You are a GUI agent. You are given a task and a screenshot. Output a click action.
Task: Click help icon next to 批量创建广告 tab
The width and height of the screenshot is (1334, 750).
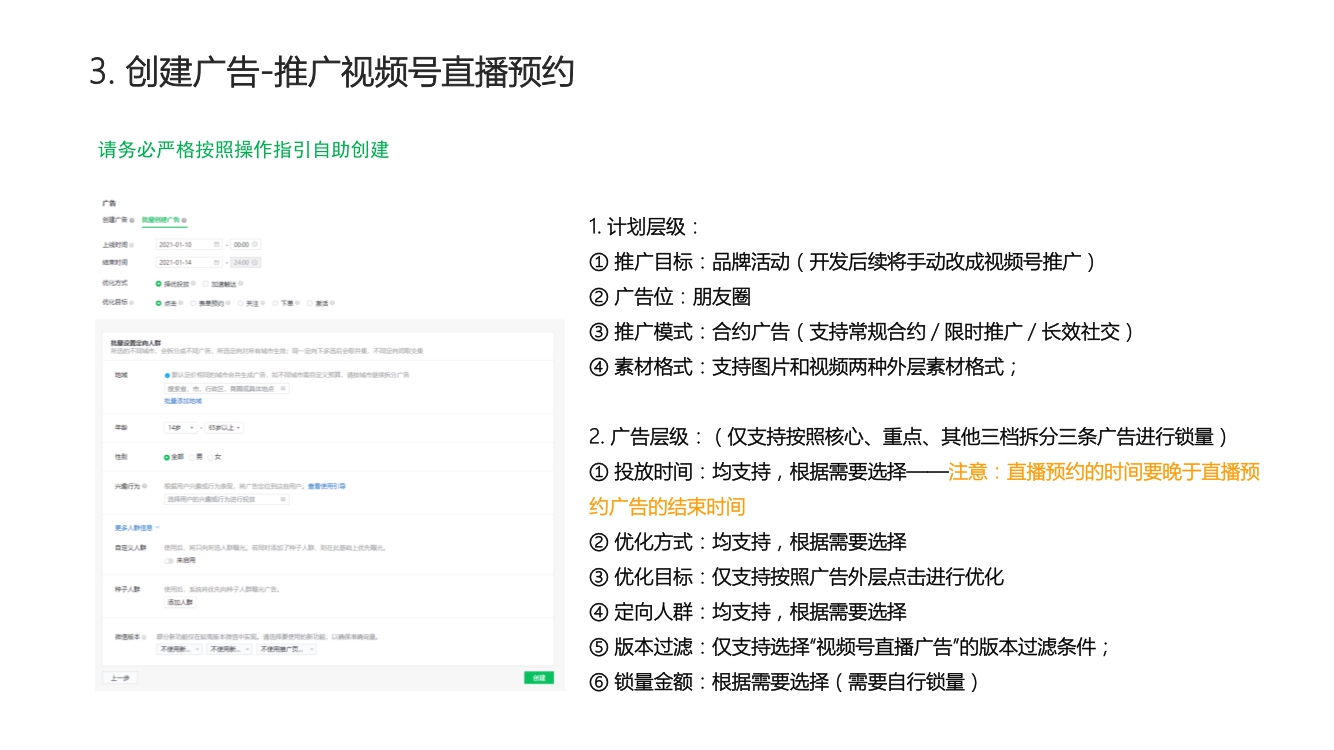(x=185, y=220)
